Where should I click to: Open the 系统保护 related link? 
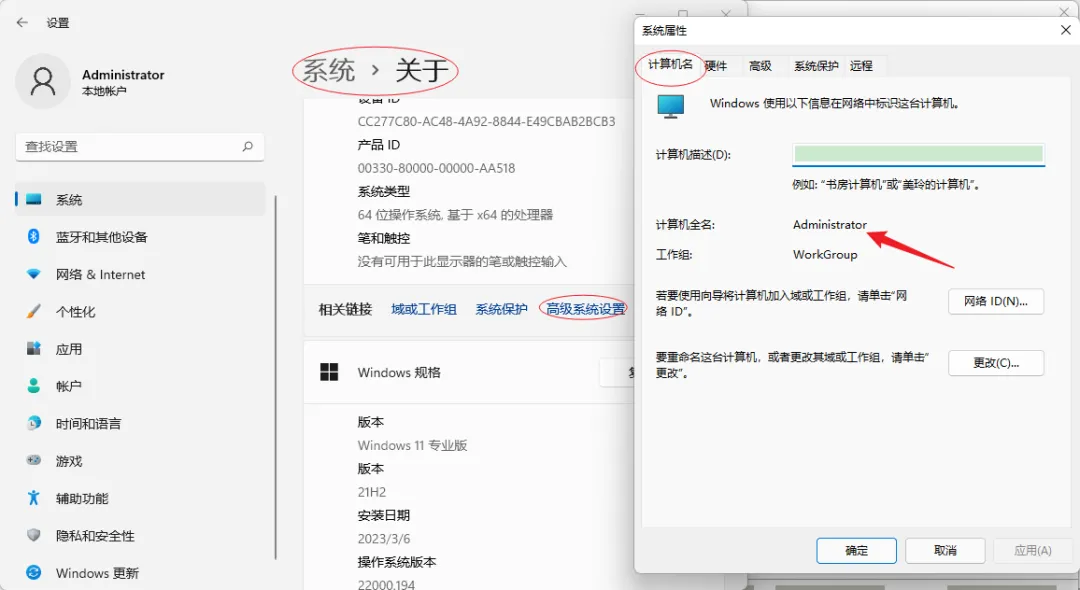(501, 309)
